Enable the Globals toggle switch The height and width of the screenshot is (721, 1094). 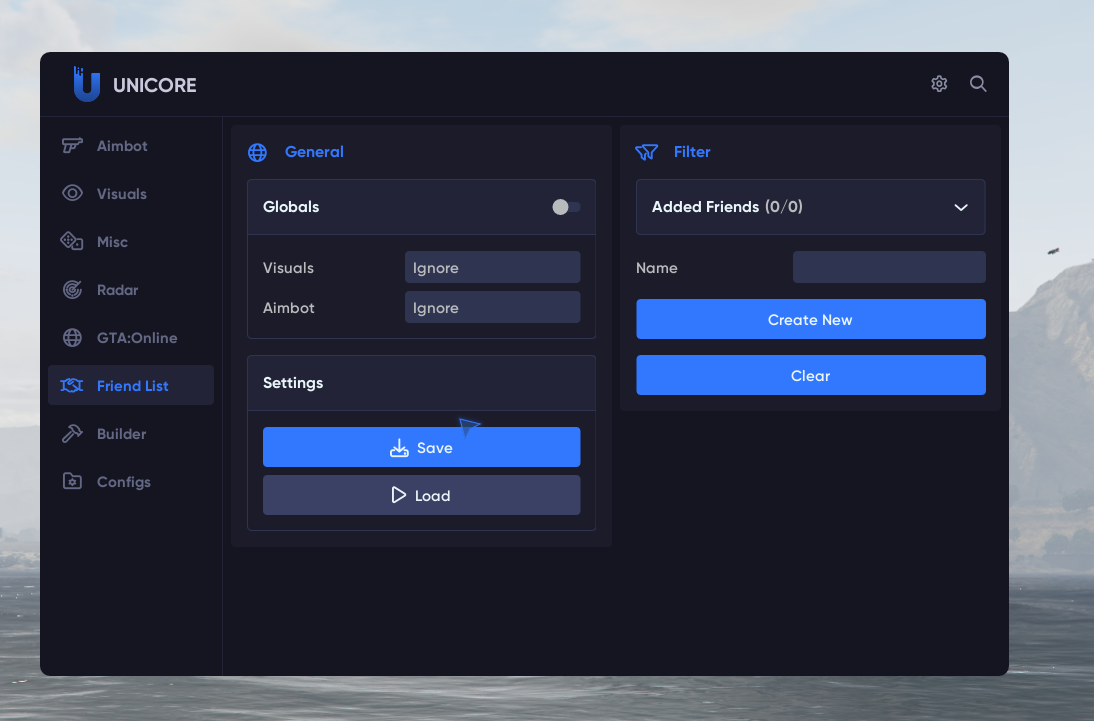(x=566, y=207)
